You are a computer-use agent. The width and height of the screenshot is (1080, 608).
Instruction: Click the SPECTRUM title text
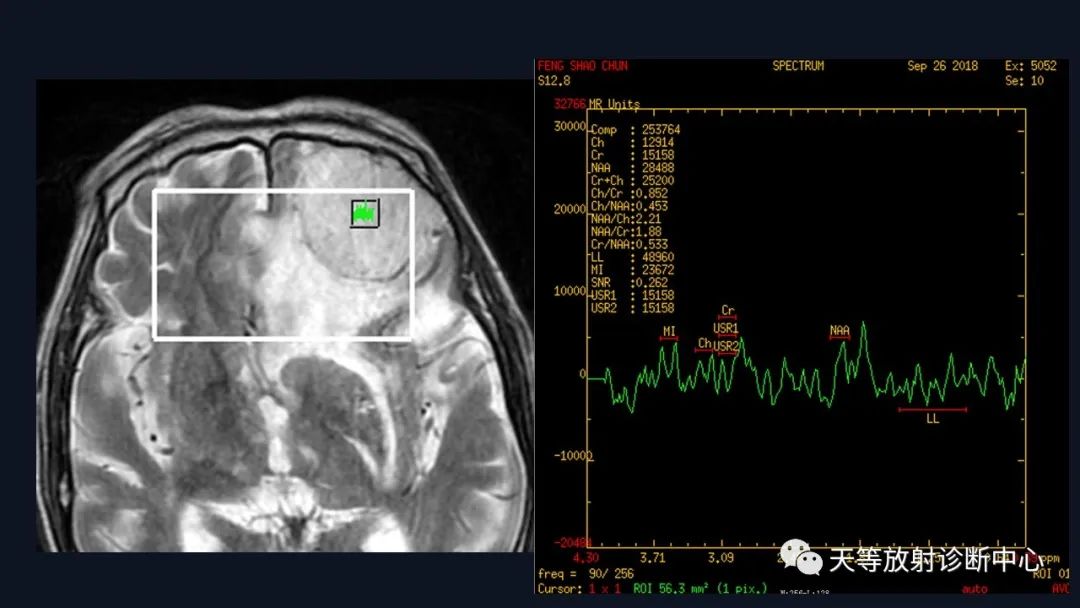[x=798, y=66]
